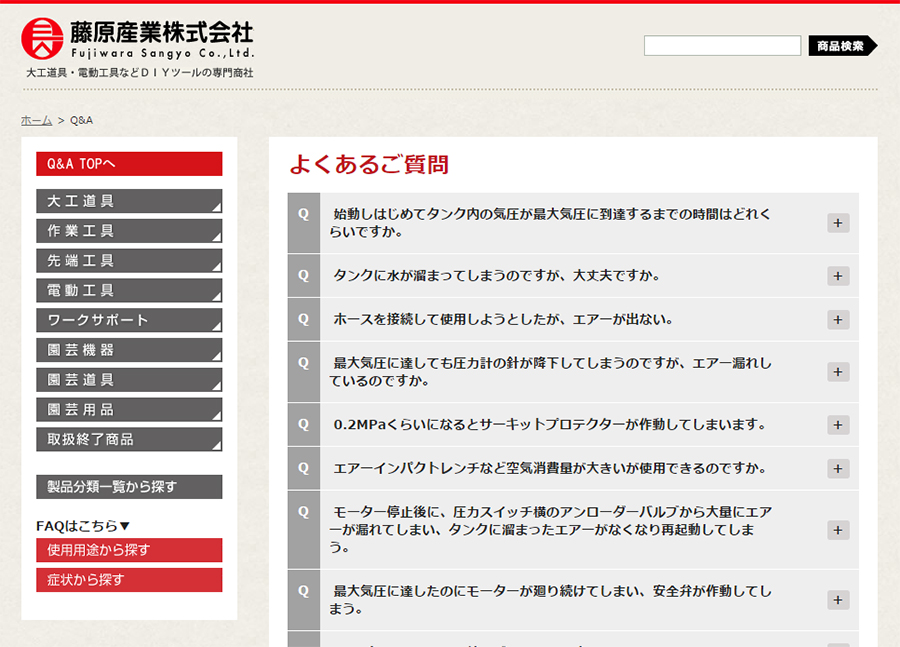Screen dimensions: 900x647
Task: Open the 大工道具 category
Action: tap(129, 201)
